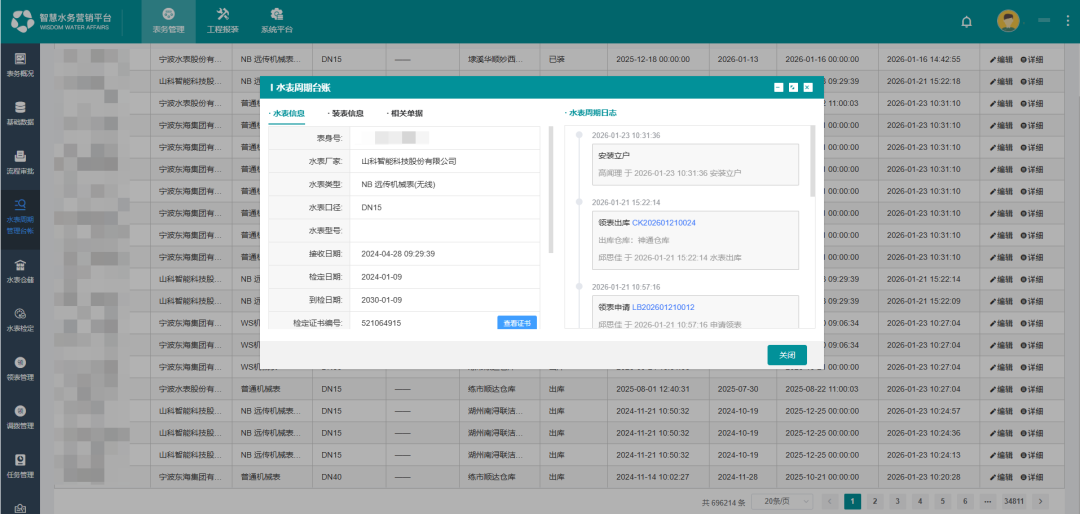Viewport: 1080px width, 514px height.
Task: Open 领表管理 sidebar module
Action: pos(20,368)
